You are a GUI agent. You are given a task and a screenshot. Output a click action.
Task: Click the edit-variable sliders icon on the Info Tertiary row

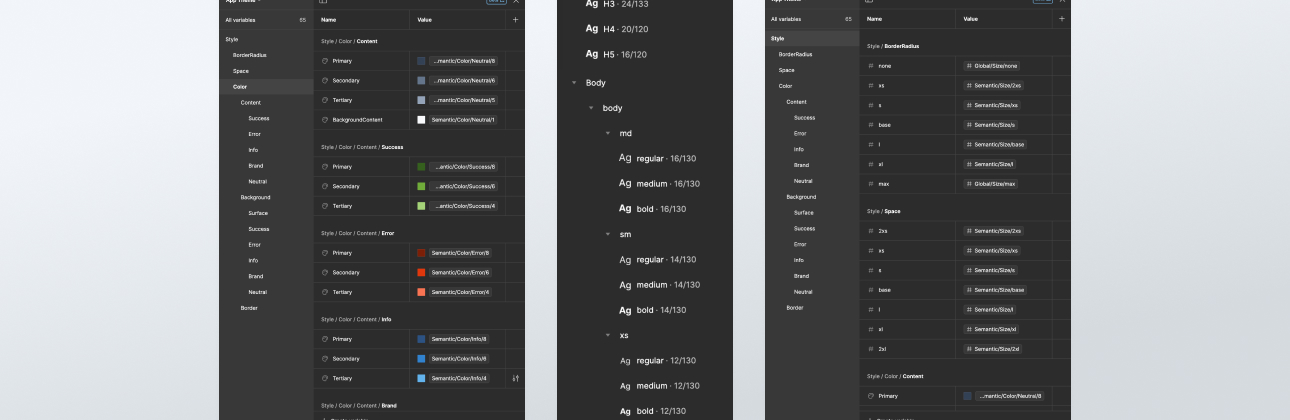(516, 378)
